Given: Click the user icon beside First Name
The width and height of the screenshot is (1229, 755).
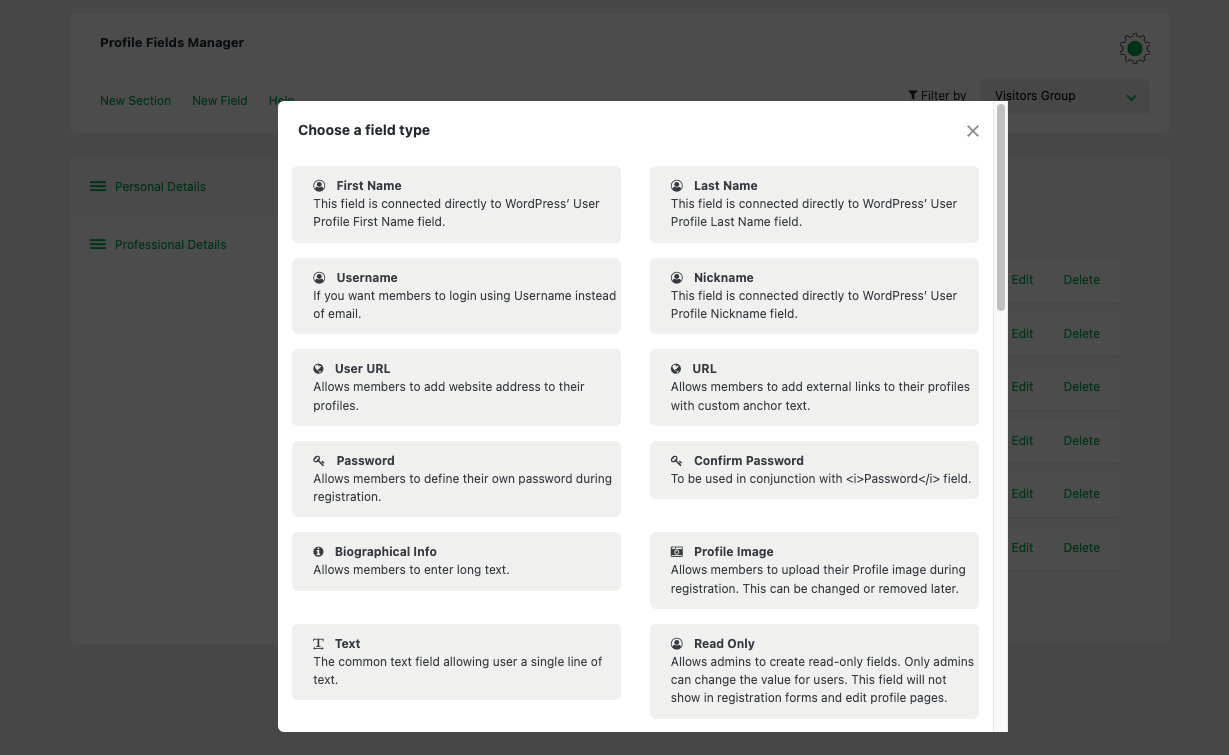Looking at the screenshot, I should click(319, 186).
